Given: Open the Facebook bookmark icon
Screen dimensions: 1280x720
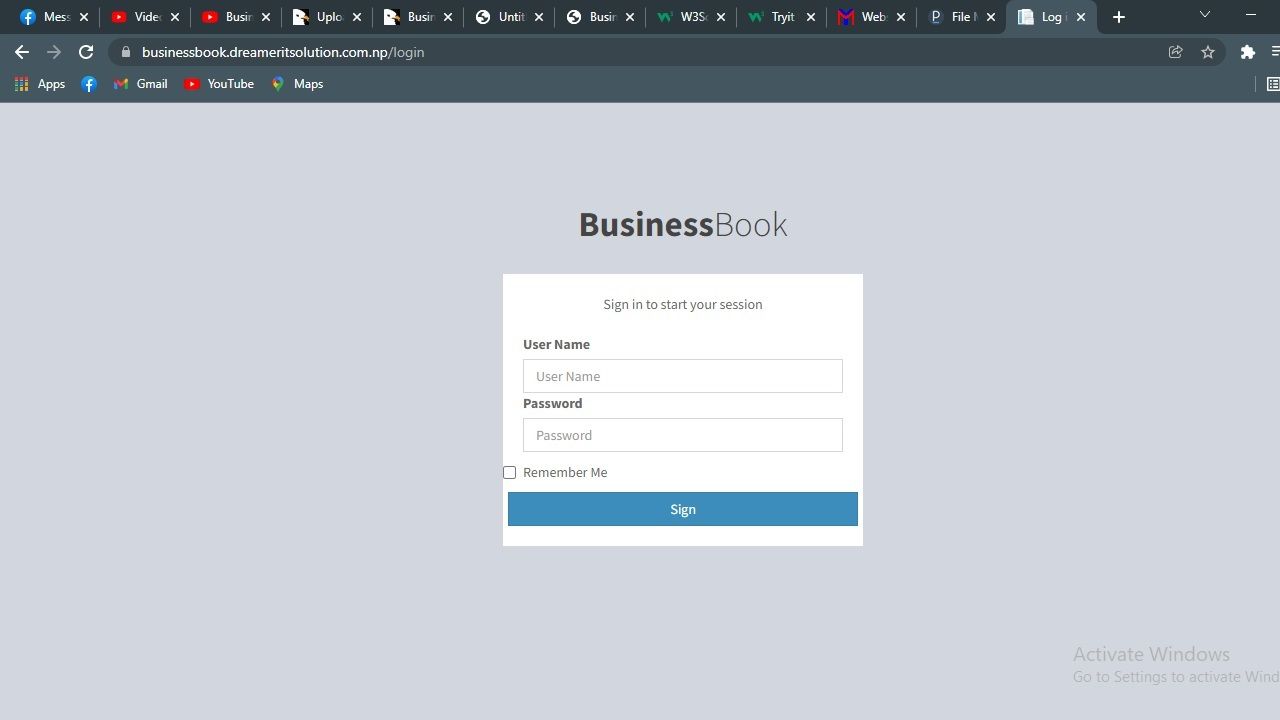Looking at the screenshot, I should coord(89,84).
